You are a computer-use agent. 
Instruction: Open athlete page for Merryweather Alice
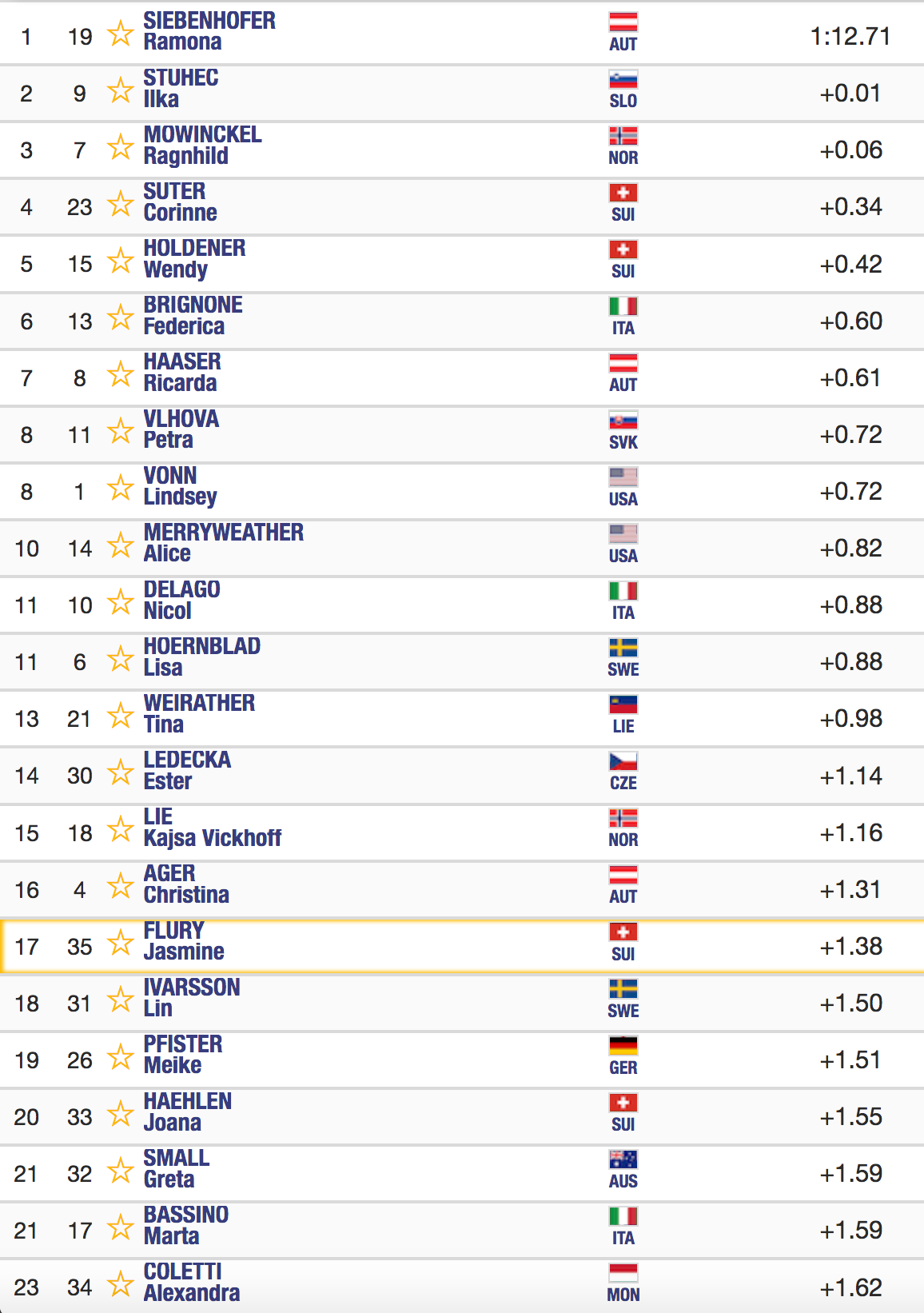point(224,543)
